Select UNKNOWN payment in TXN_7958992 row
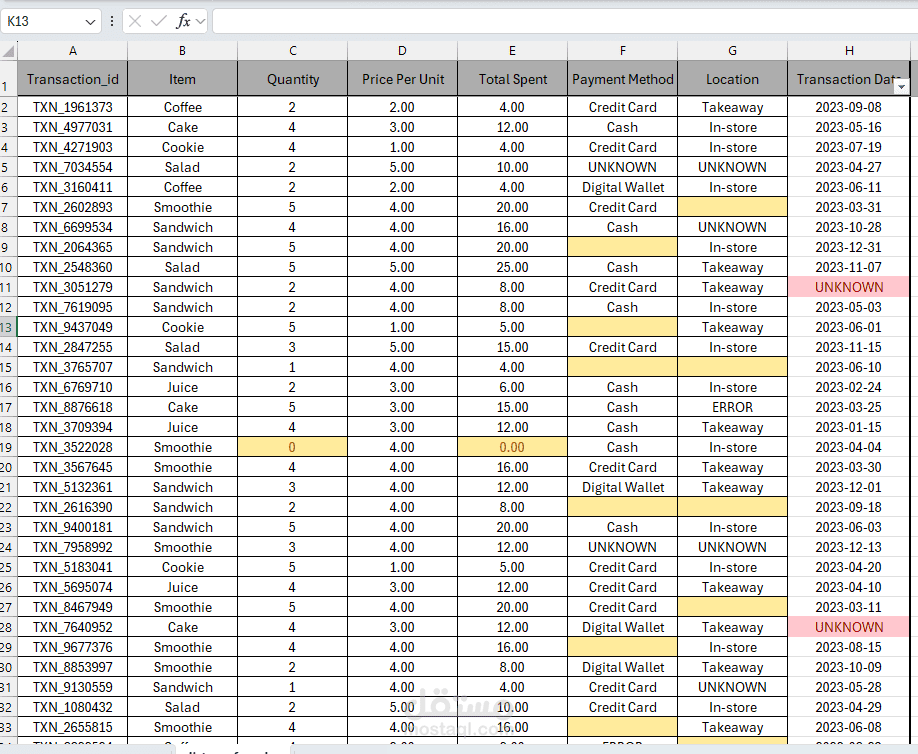The height and width of the screenshot is (754, 918). (x=622, y=547)
